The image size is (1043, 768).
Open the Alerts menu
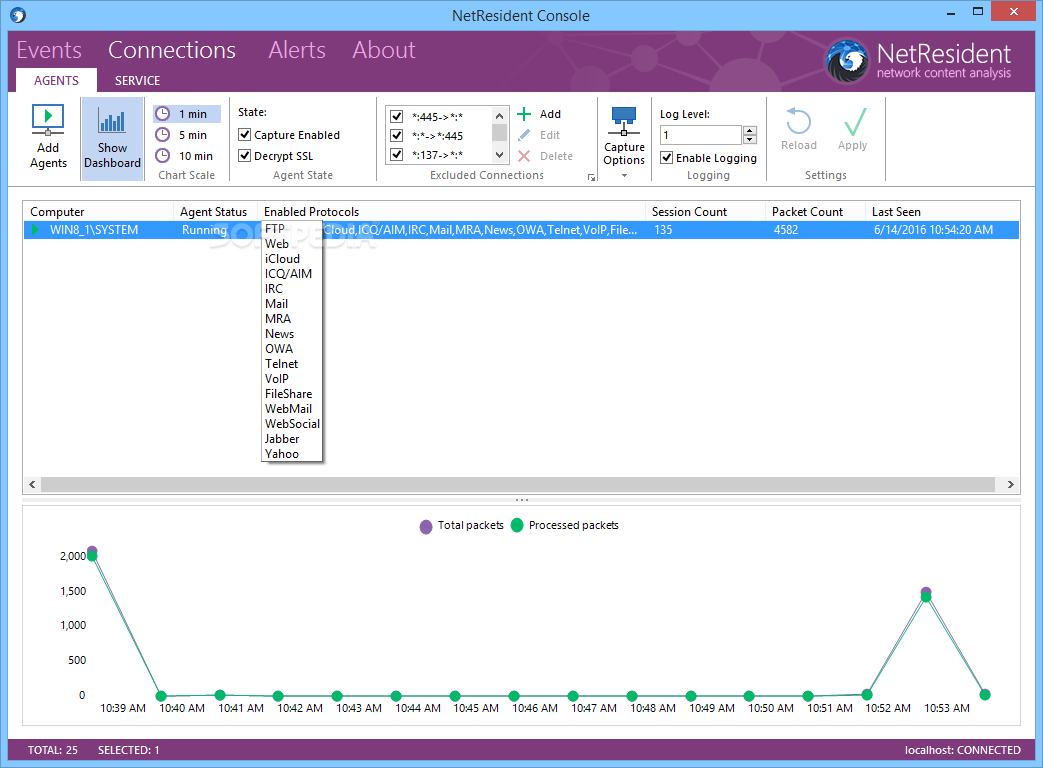(x=297, y=50)
